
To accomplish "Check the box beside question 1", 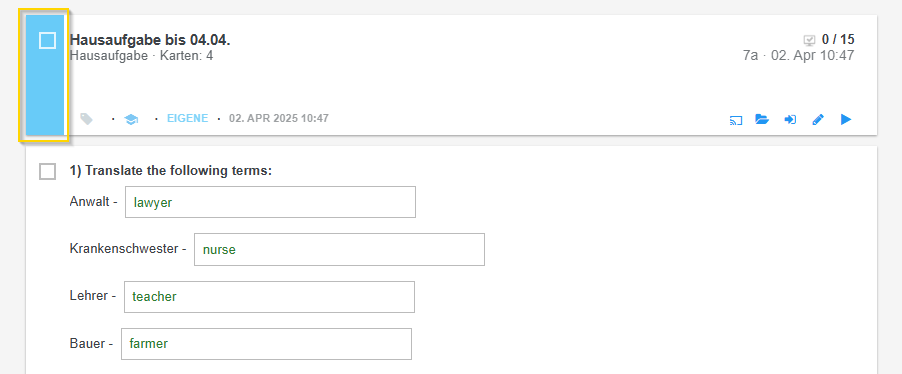I will [47, 171].
